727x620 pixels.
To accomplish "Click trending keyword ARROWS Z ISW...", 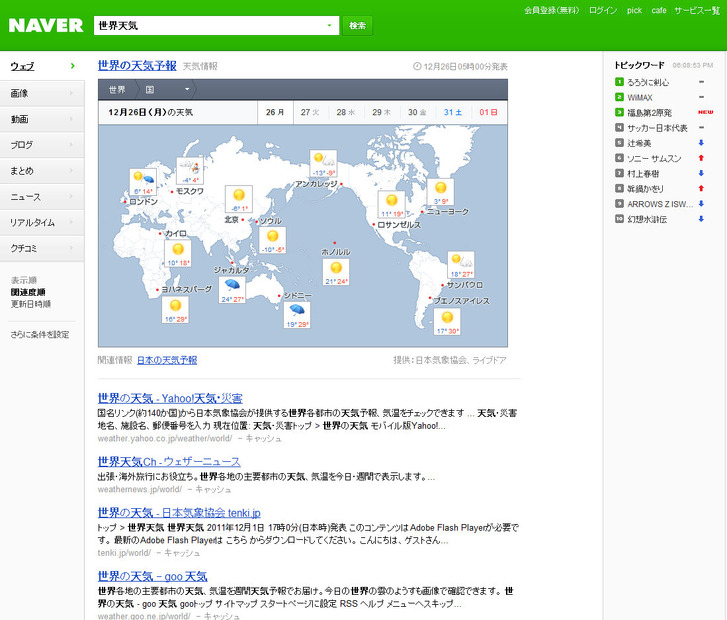I will pyautogui.click(x=660, y=204).
